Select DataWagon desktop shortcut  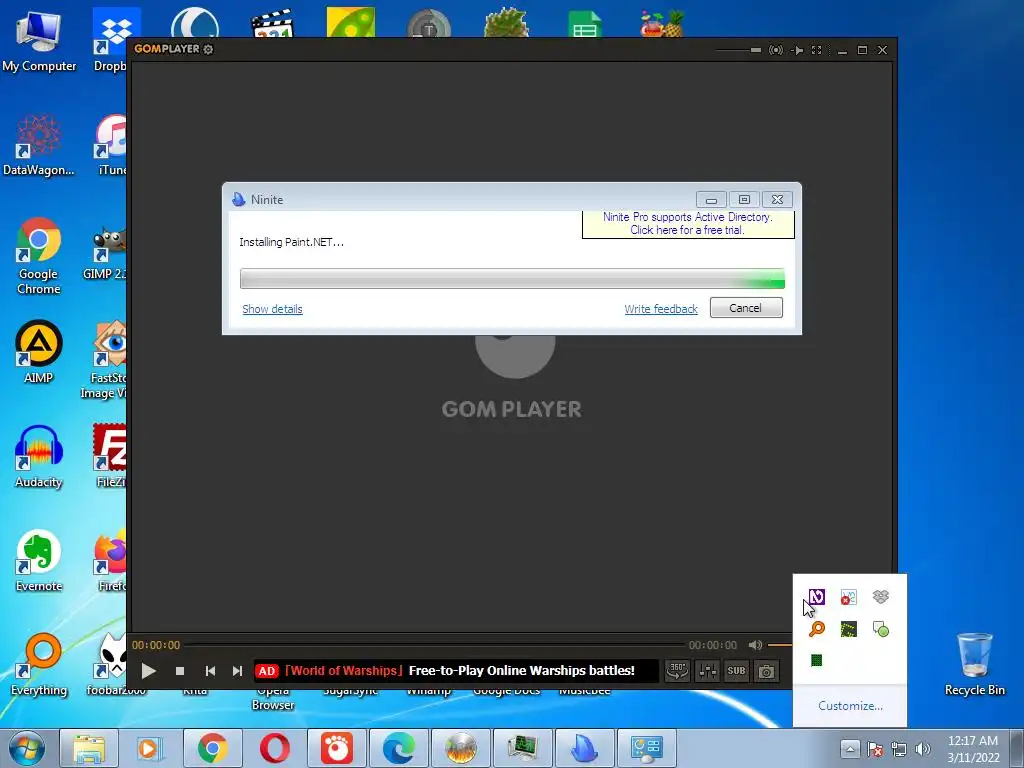(x=39, y=144)
